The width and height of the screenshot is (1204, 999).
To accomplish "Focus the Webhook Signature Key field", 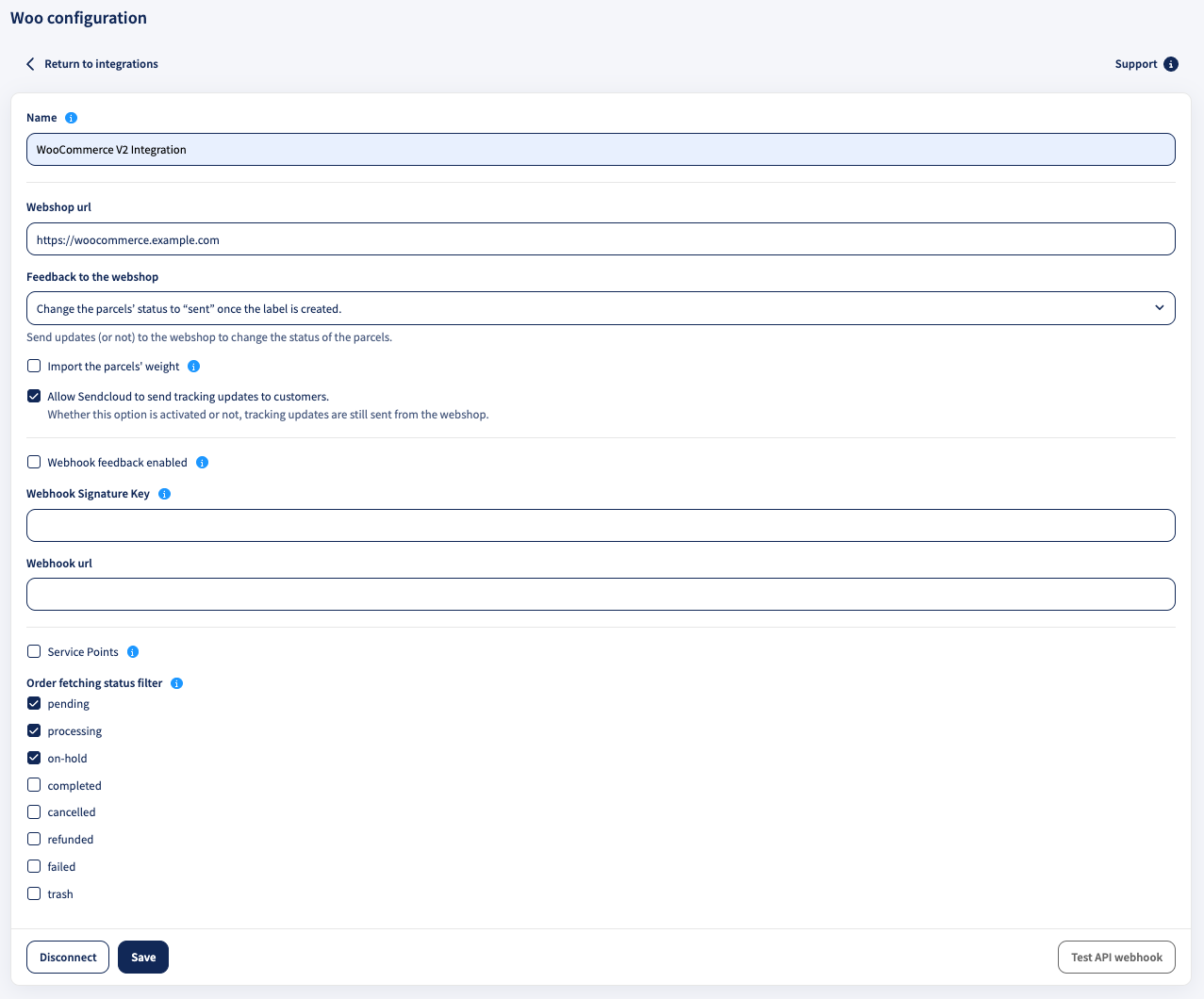I will click(601, 525).
